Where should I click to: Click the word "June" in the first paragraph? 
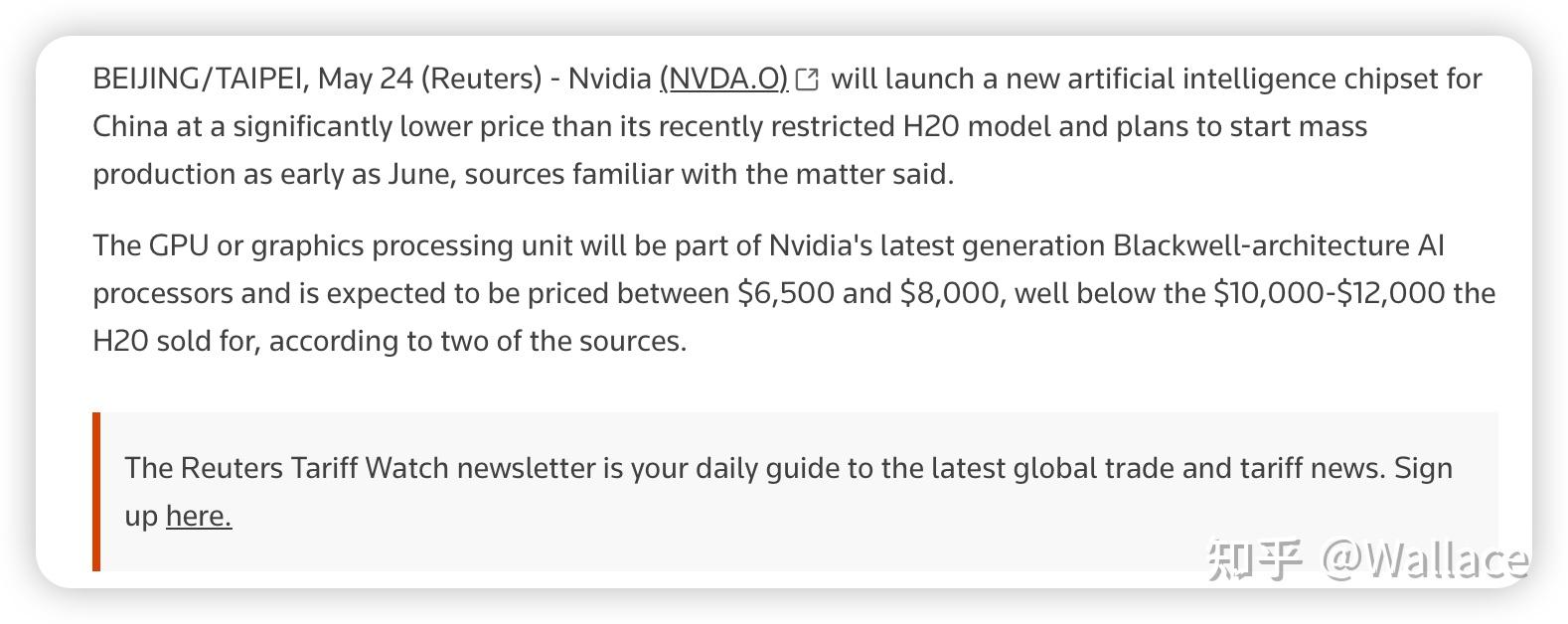click(419, 174)
